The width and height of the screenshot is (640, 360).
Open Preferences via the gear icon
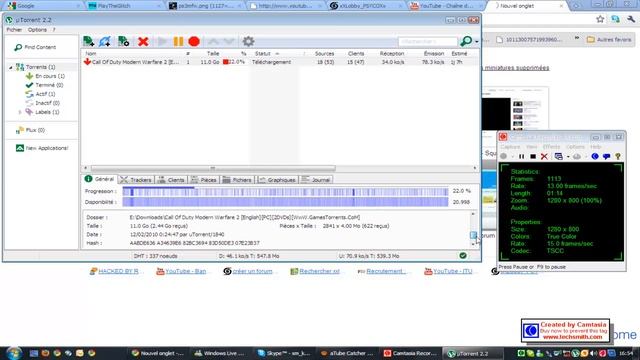pos(248,41)
